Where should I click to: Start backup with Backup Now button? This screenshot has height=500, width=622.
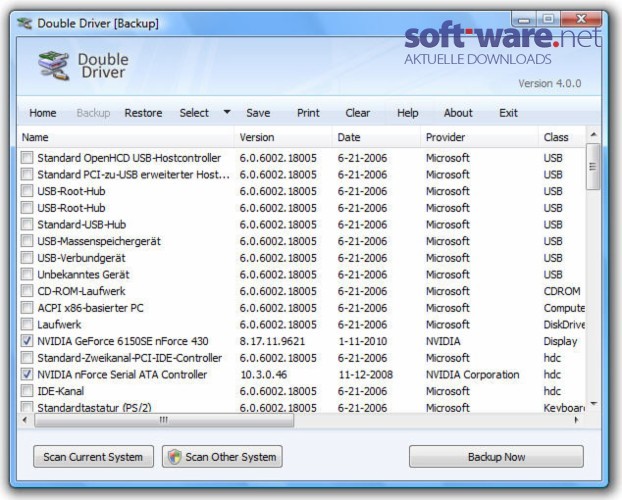(496, 457)
